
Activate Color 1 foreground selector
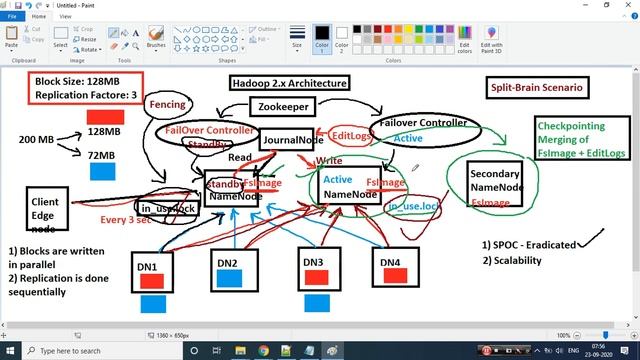322,39
